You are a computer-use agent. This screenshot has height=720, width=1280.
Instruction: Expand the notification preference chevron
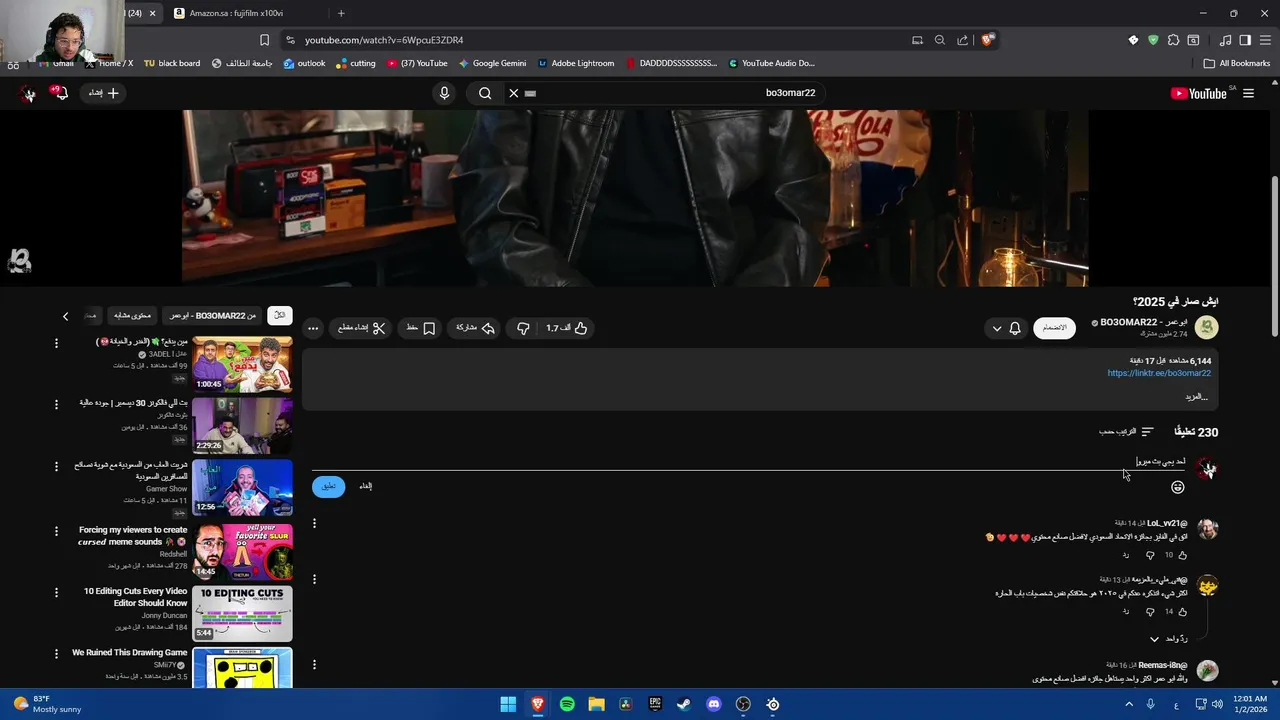point(996,328)
